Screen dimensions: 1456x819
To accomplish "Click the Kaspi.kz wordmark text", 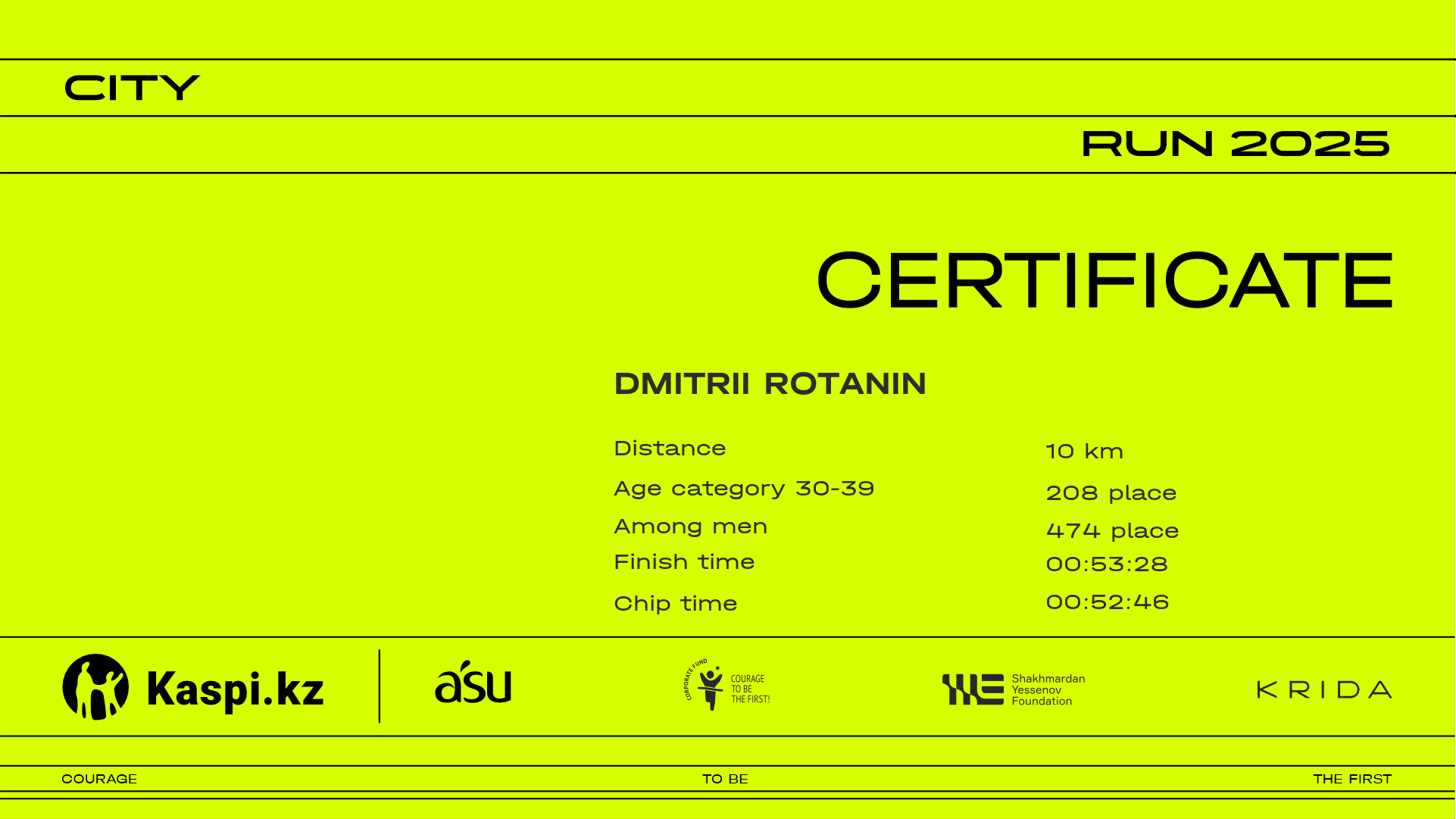I will coord(236,689).
